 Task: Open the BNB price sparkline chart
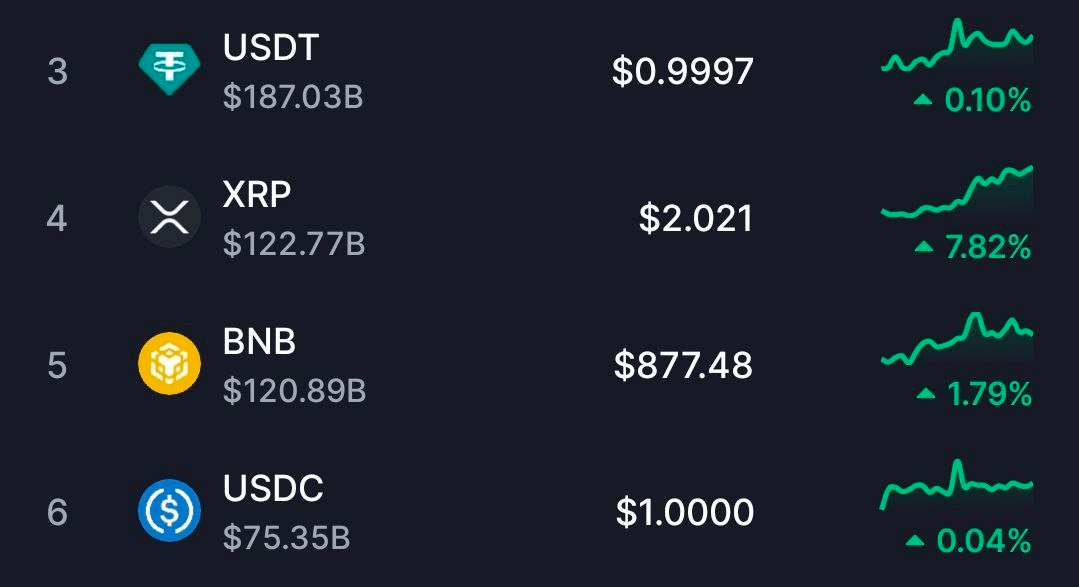tap(957, 342)
